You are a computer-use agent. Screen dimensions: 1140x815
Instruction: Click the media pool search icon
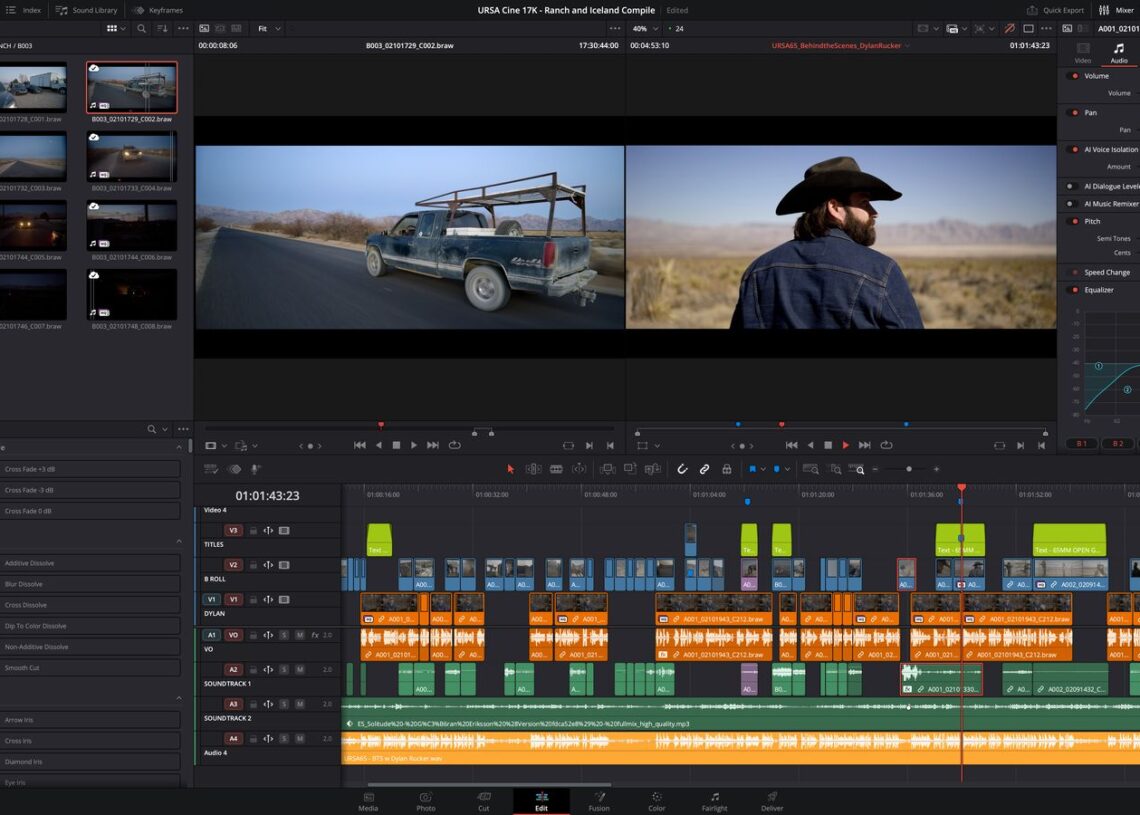click(141, 28)
